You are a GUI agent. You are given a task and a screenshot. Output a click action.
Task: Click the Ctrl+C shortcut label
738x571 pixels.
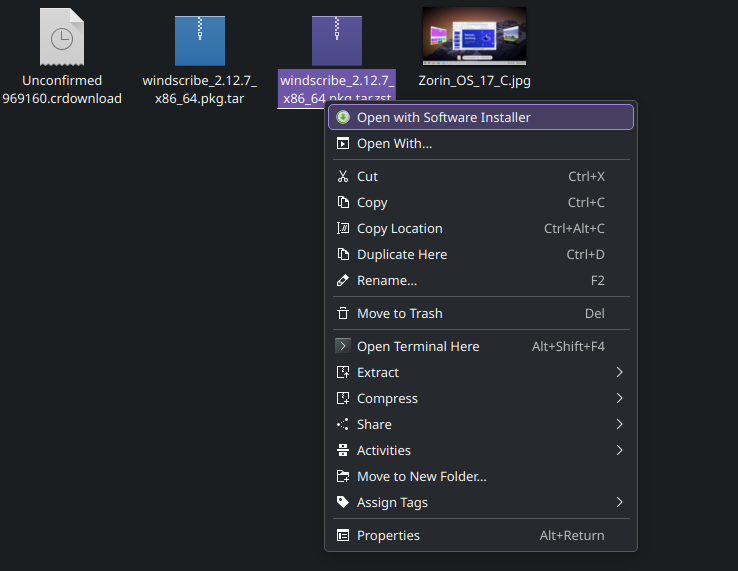[586, 202]
